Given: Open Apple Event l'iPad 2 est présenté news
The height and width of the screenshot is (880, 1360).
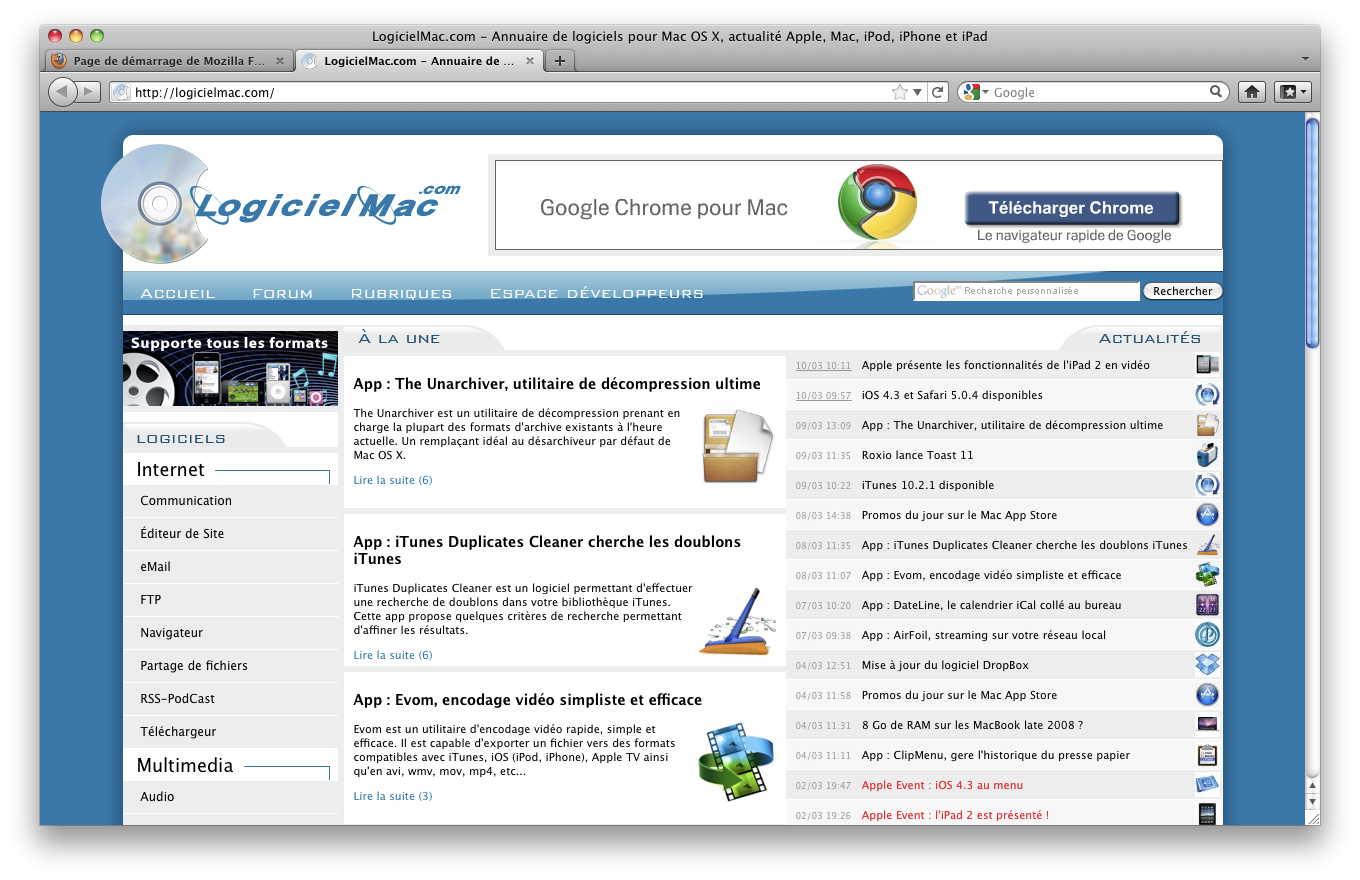Looking at the screenshot, I should coord(955,815).
